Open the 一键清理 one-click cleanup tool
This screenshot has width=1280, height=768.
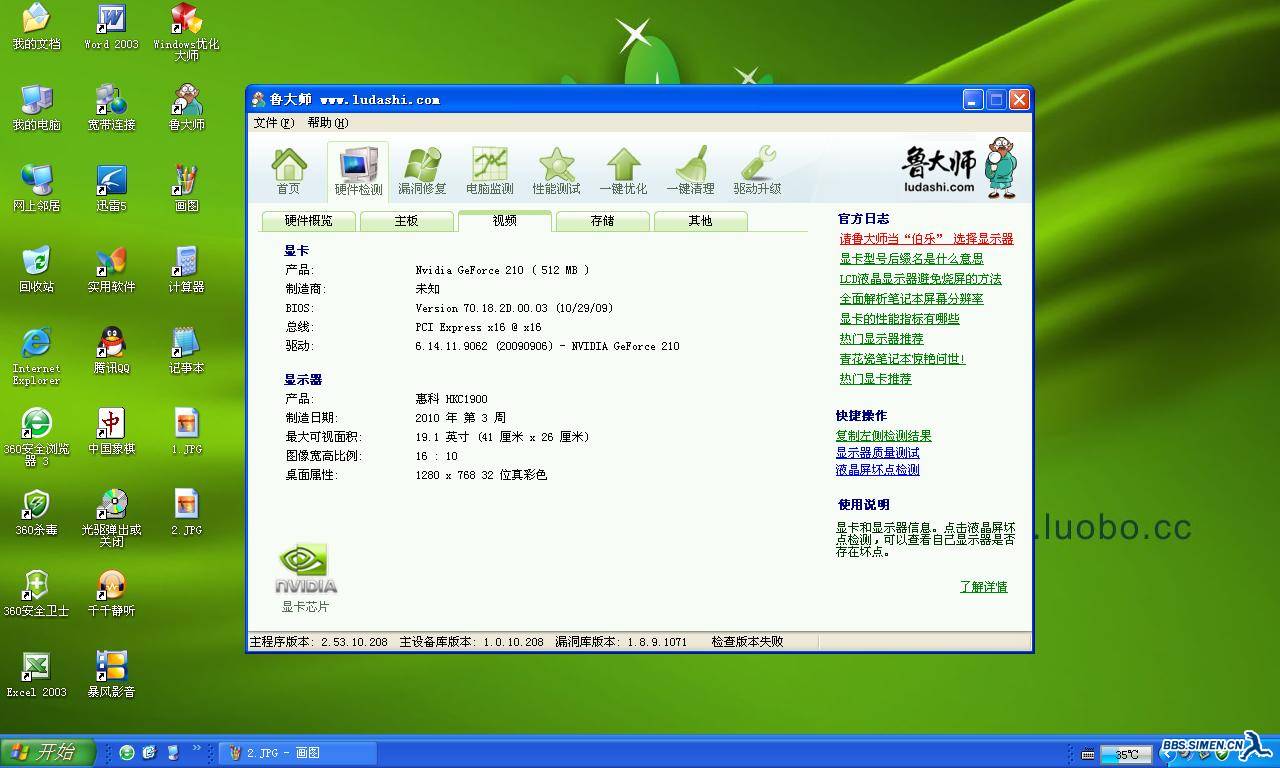coord(690,171)
